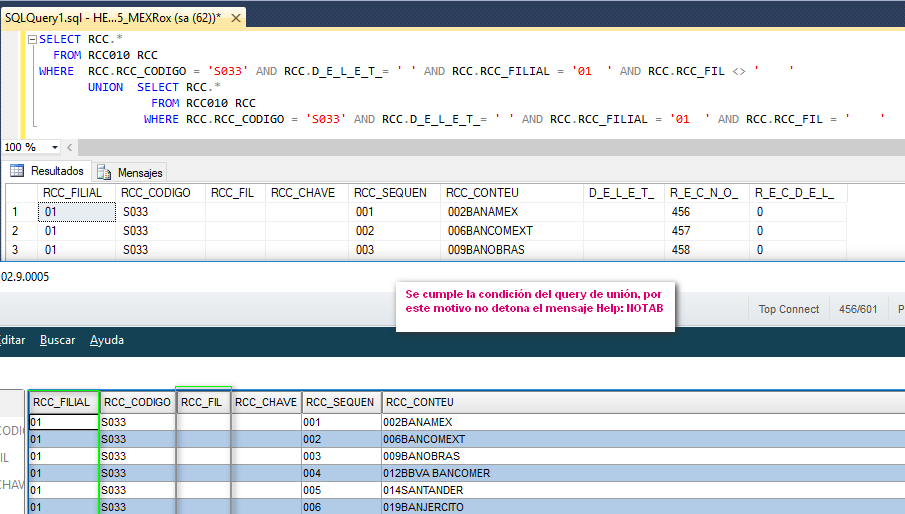Click the RCC_CHAVE column header in results grid
Image resolution: width=905 pixels, height=514 pixels.
tap(307, 193)
